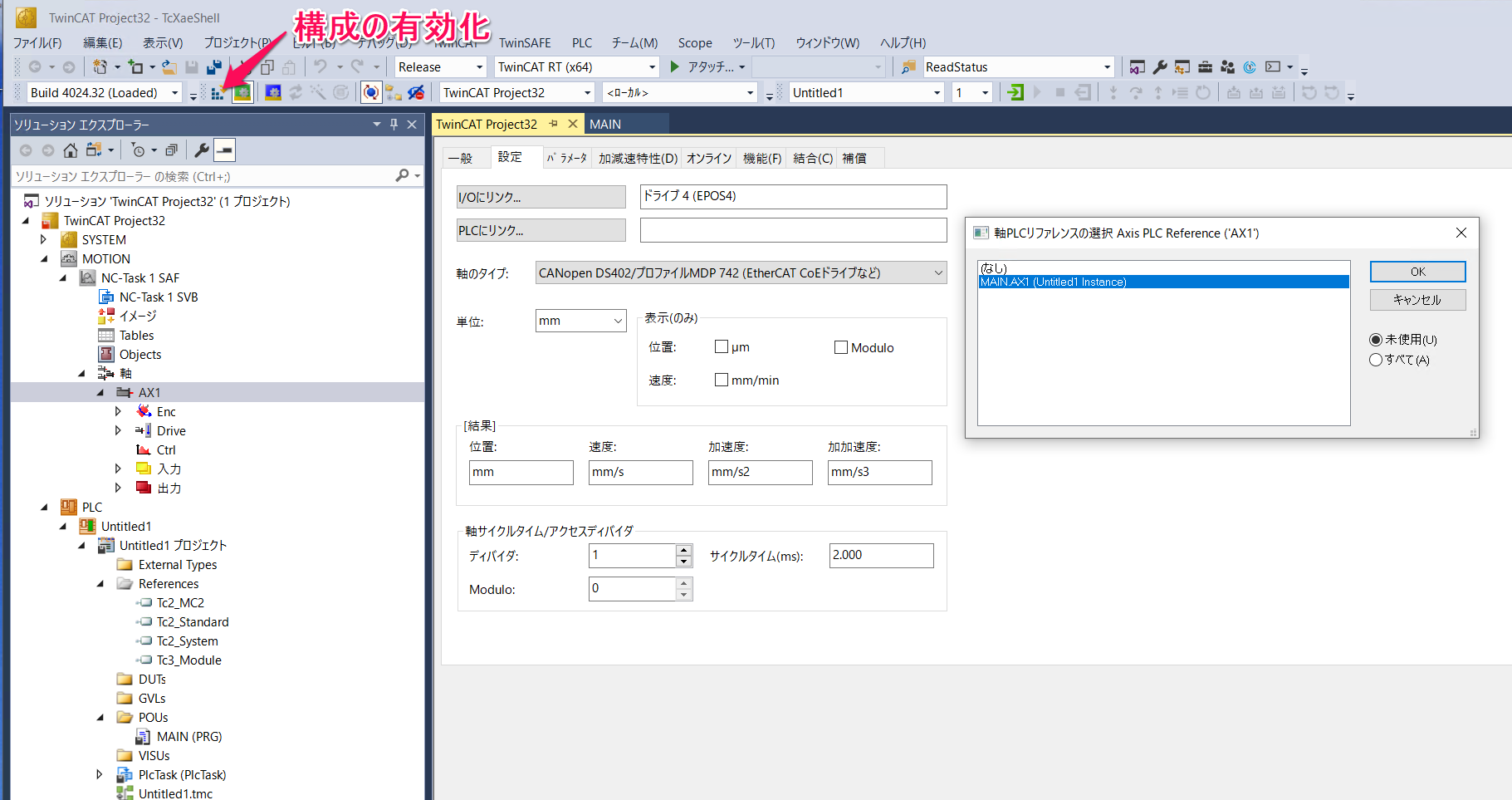Open the ファイル(F) menu
This screenshot has height=800, width=1512.
[37, 43]
